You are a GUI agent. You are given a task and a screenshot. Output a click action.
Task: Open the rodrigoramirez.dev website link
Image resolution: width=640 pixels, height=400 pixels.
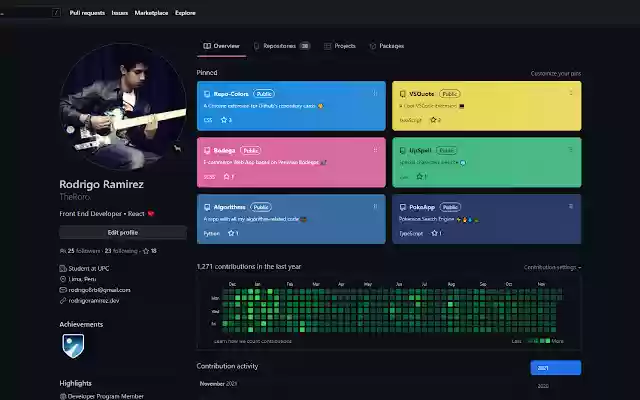pyautogui.click(x=94, y=301)
